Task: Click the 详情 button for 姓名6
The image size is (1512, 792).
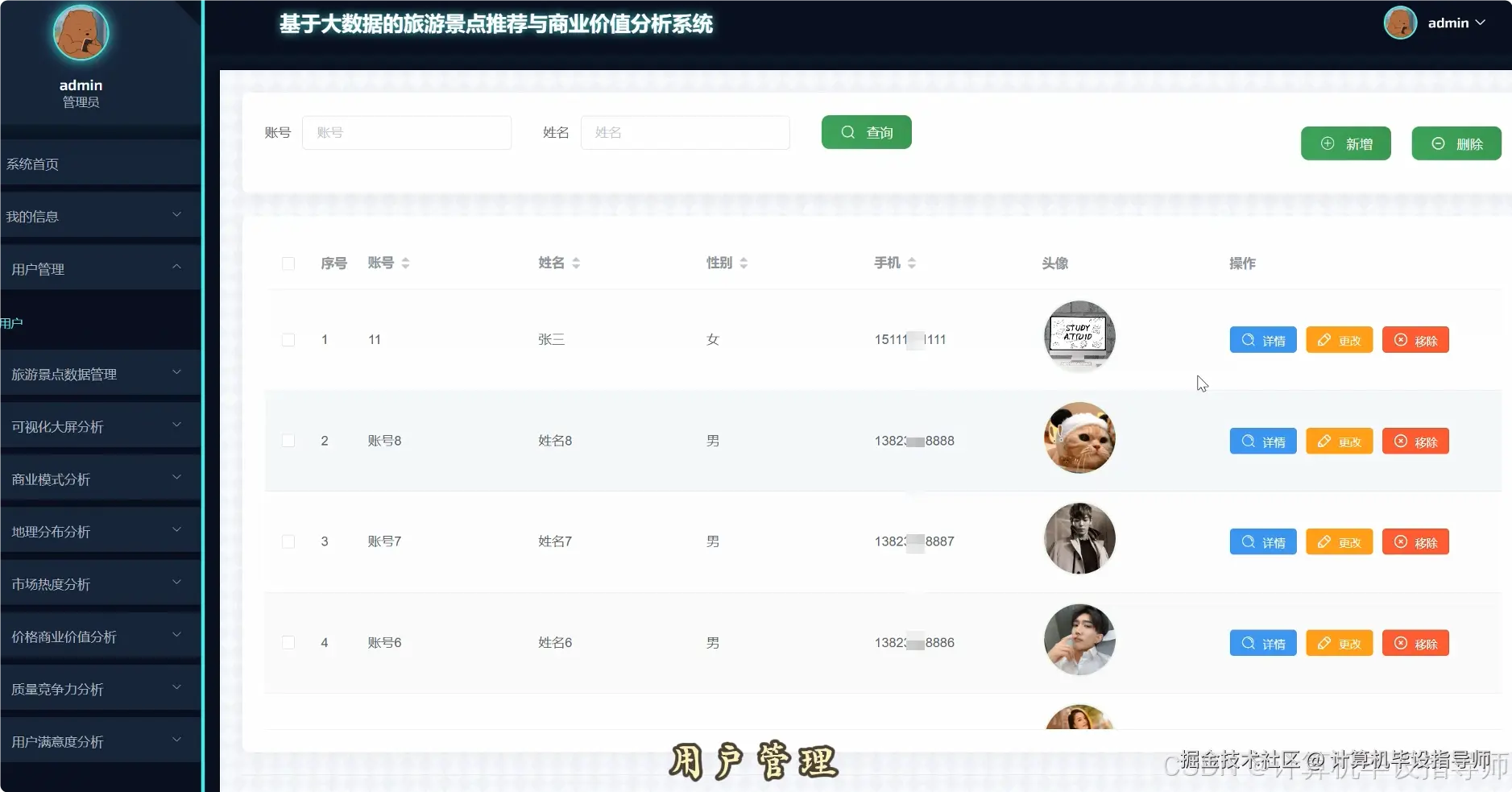Action: (1261, 642)
